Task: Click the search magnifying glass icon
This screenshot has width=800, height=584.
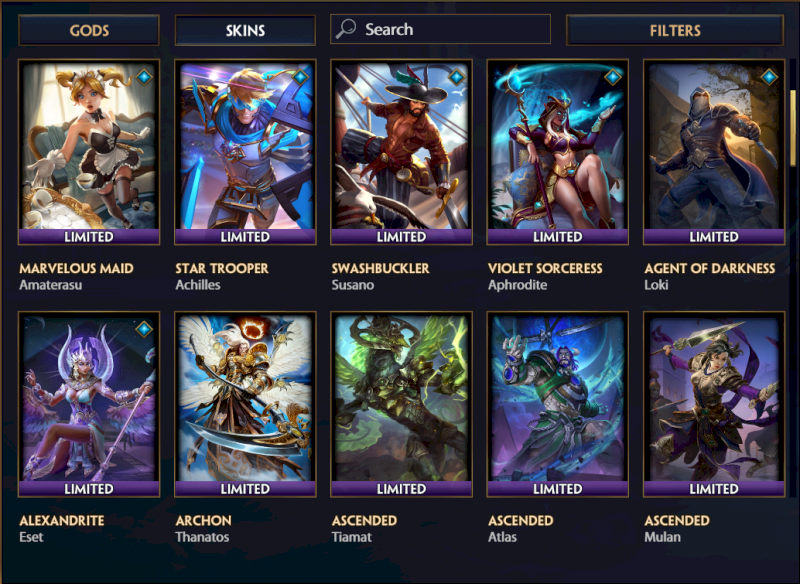Action: point(345,29)
